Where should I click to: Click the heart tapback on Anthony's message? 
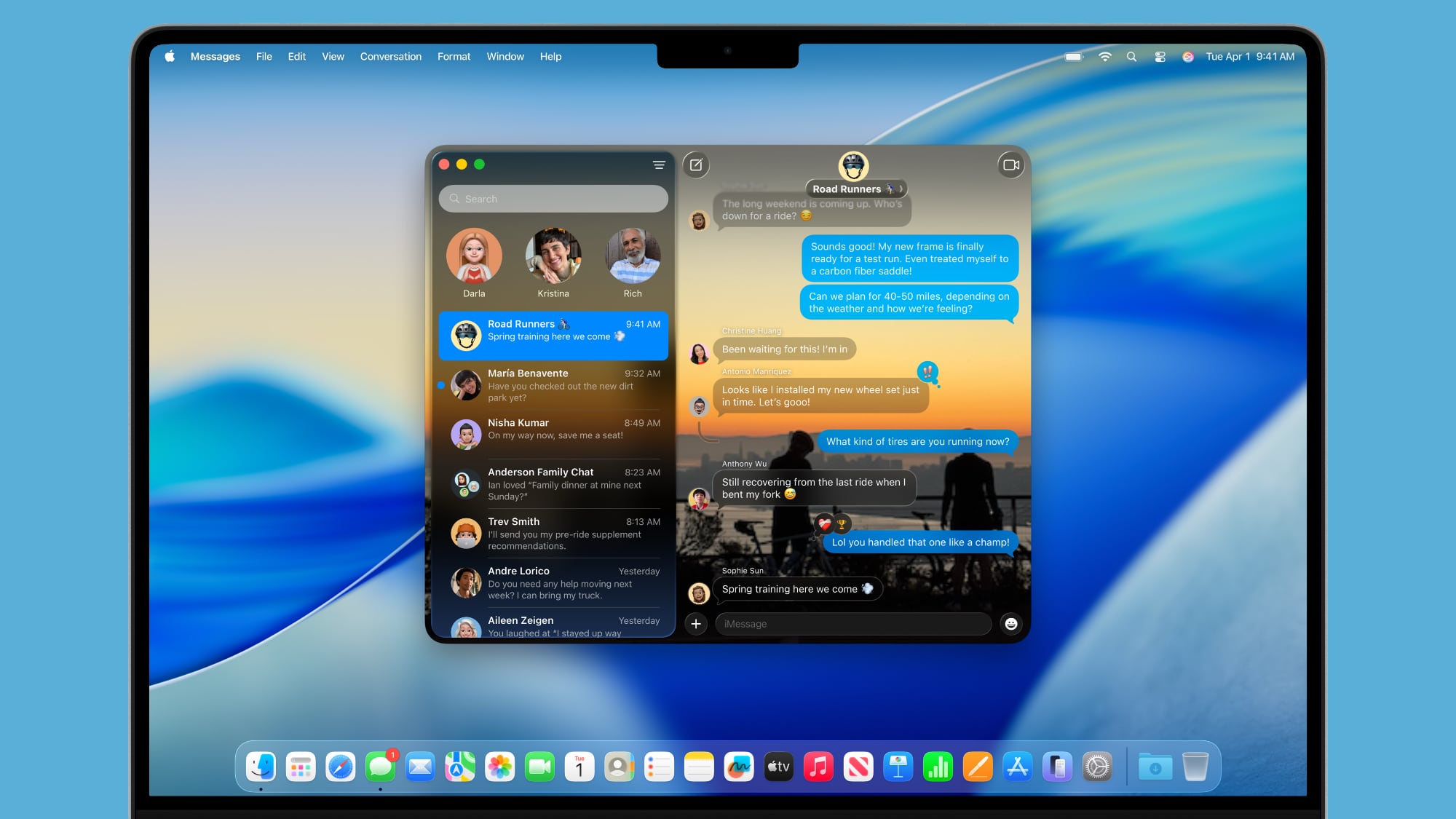pyautogui.click(x=822, y=522)
